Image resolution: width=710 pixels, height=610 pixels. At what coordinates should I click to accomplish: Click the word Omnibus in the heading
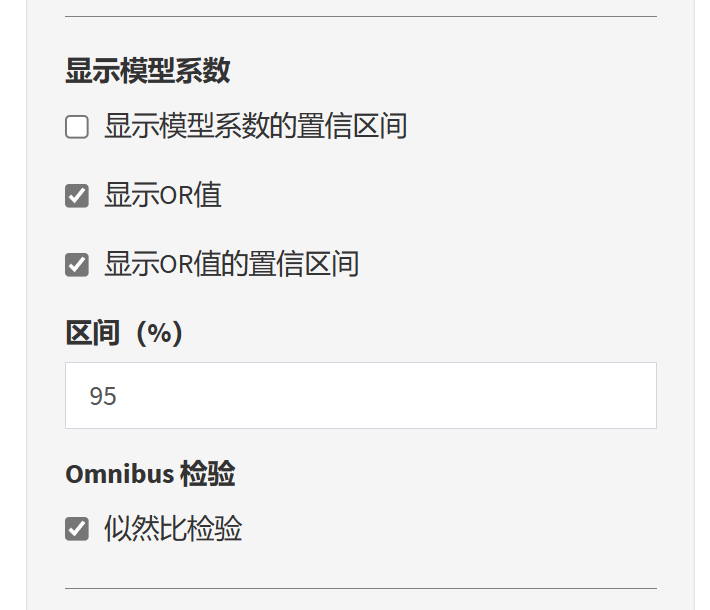(119, 474)
